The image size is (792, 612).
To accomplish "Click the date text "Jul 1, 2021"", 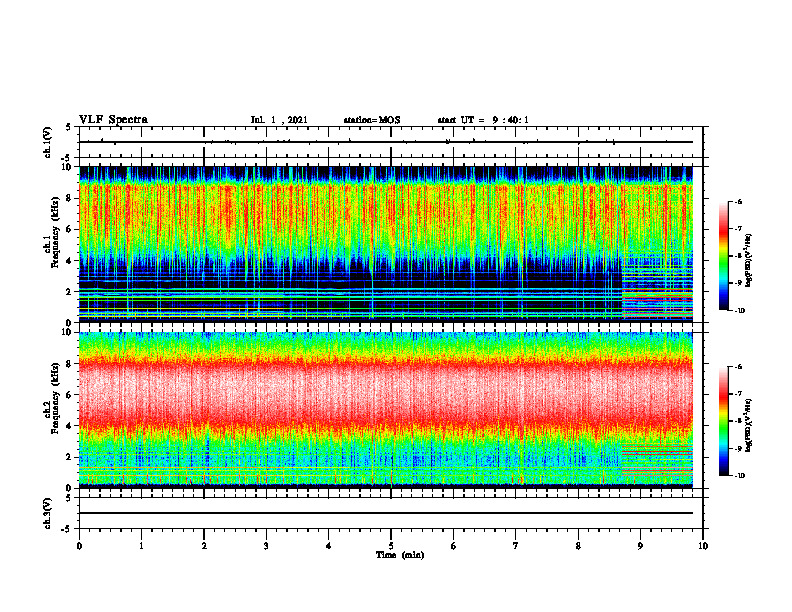I will pos(279,120).
